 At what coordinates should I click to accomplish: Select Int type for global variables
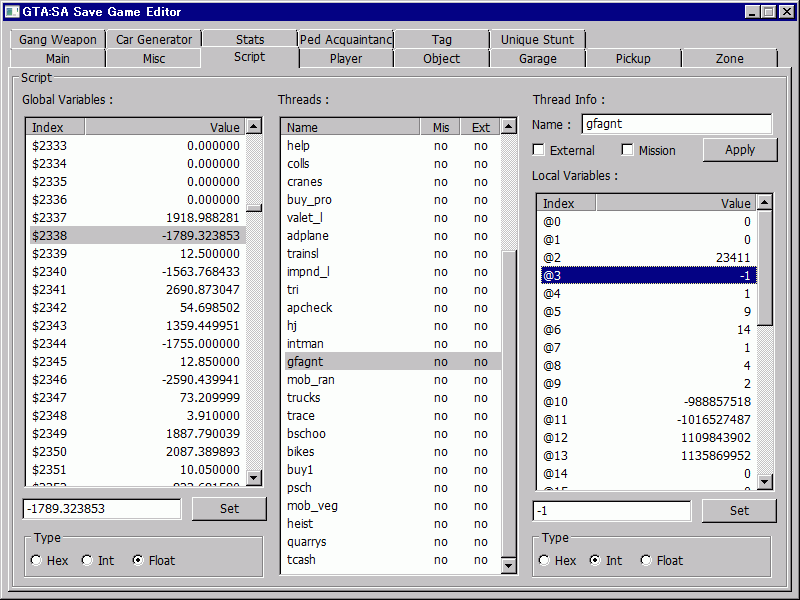pyautogui.click(x=87, y=560)
